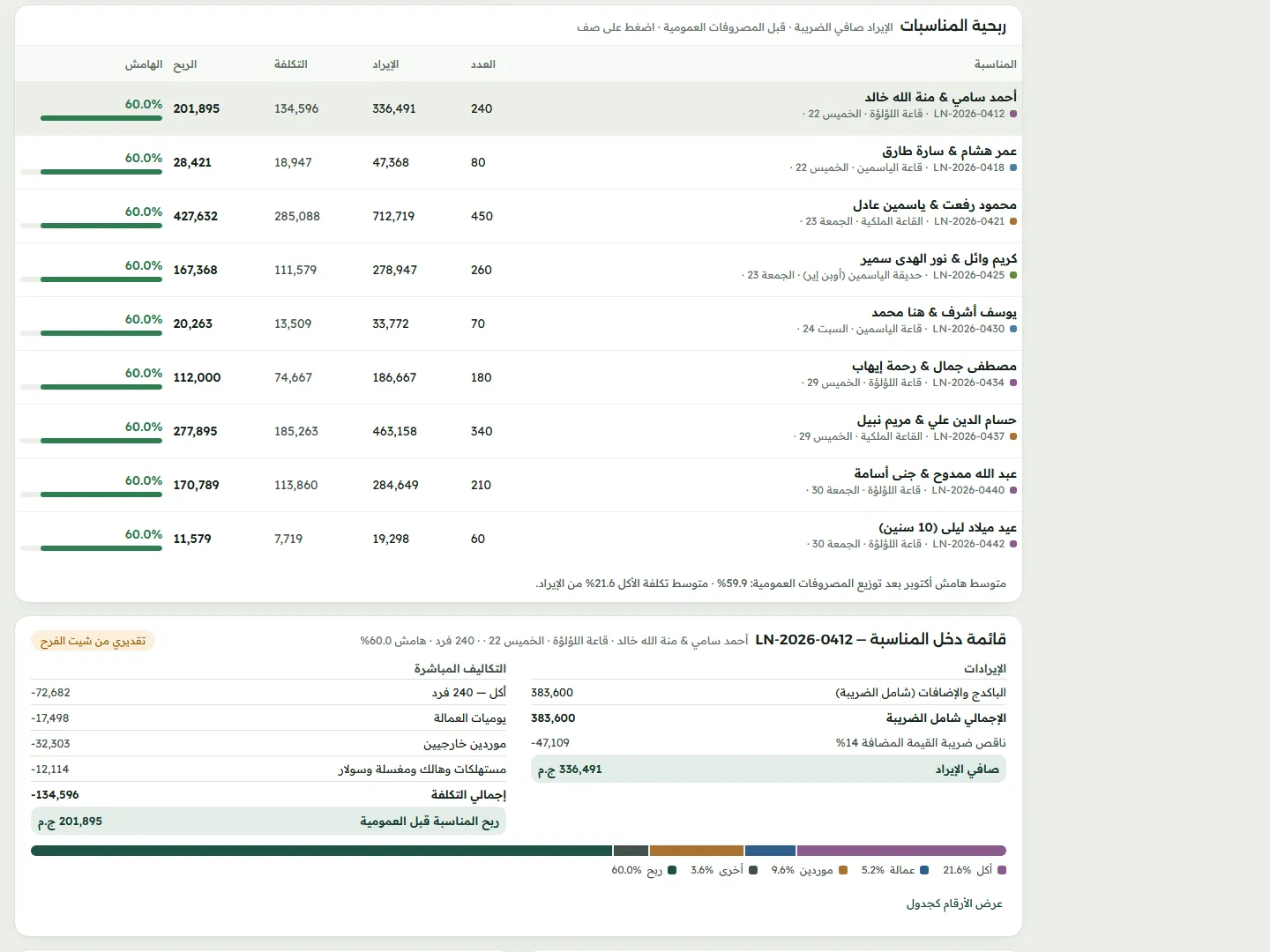
Task: Click the التكلفة column header
Action: tap(291, 64)
